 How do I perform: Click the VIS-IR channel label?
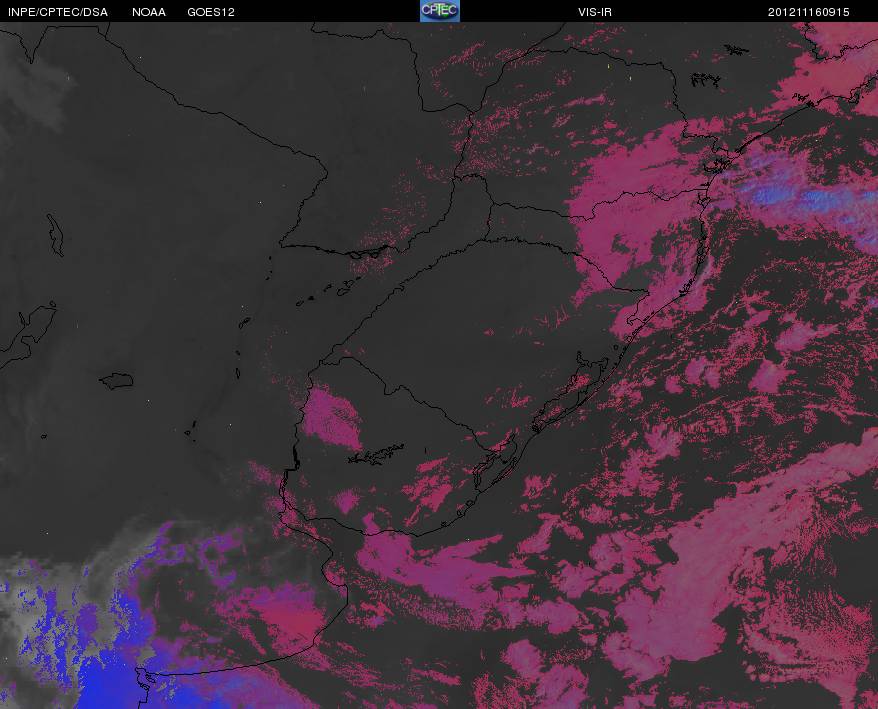pos(595,12)
